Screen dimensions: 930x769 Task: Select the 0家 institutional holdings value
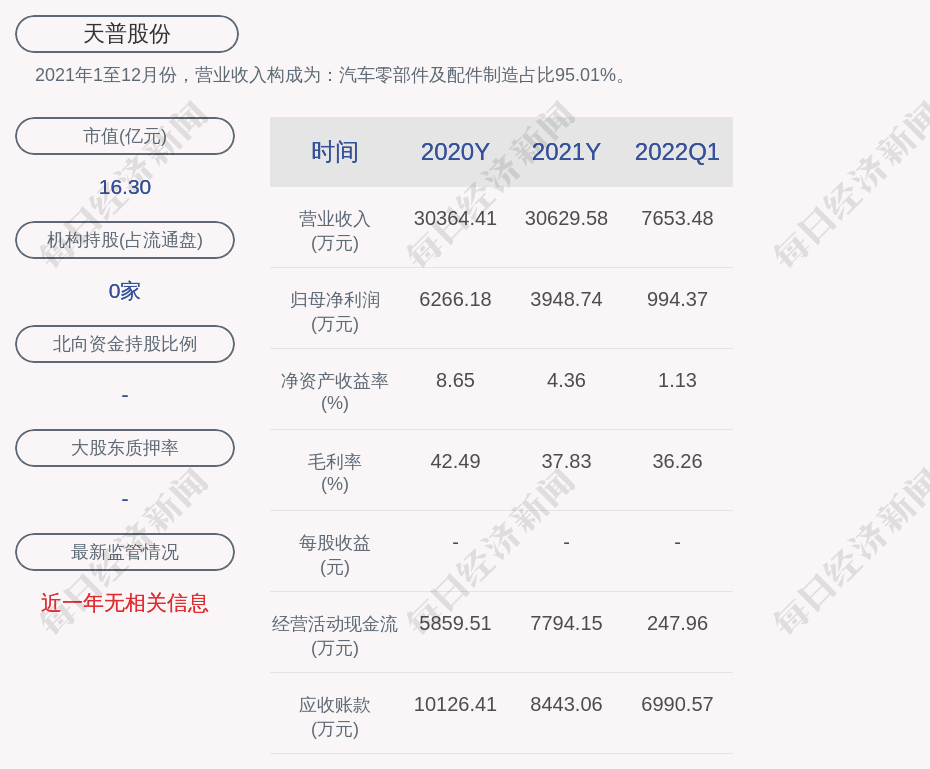[x=125, y=291]
